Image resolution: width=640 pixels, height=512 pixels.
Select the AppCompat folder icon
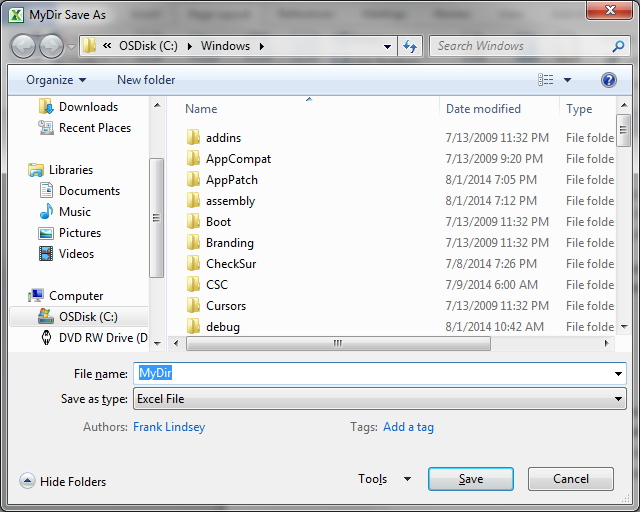(x=193, y=159)
